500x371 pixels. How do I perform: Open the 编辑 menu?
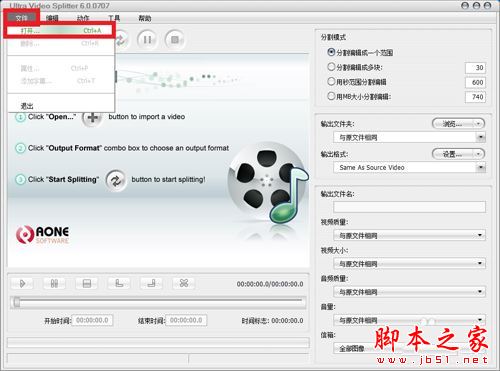pyautogui.click(x=52, y=18)
